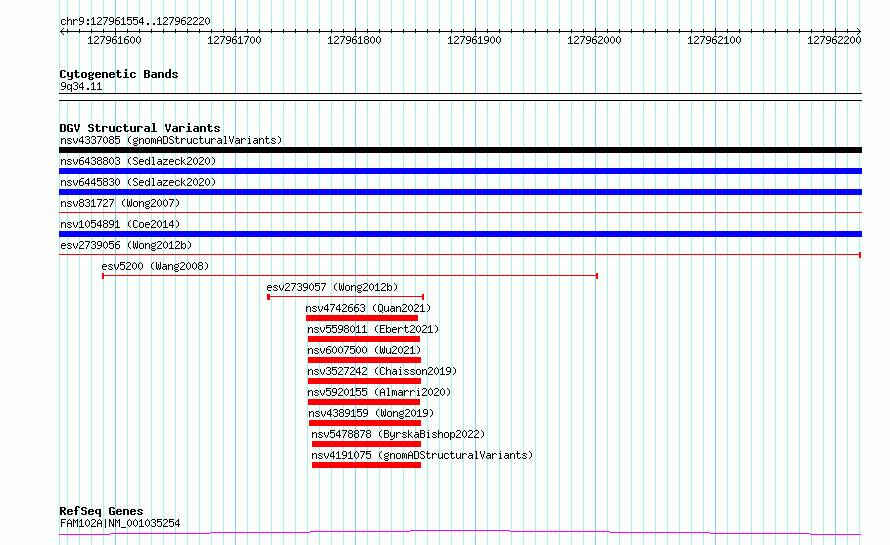
Task: Open the nsv5598011 (Ebert2021) label
Action: pyautogui.click(x=373, y=329)
